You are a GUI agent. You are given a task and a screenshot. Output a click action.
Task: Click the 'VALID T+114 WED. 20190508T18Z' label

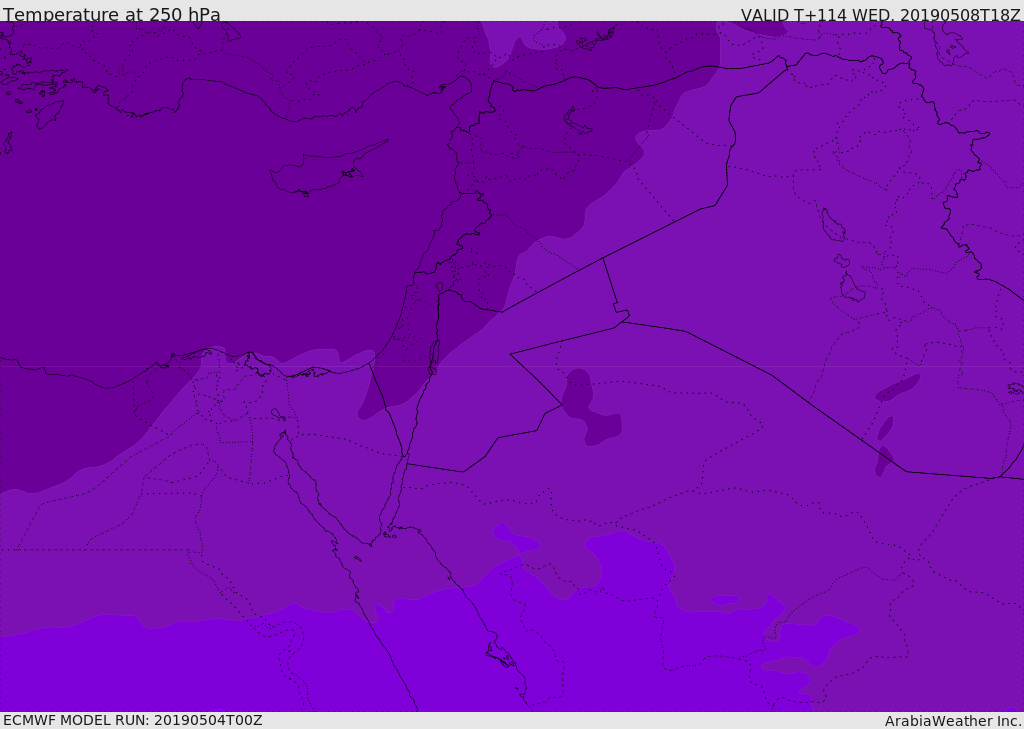click(x=880, y=14)
